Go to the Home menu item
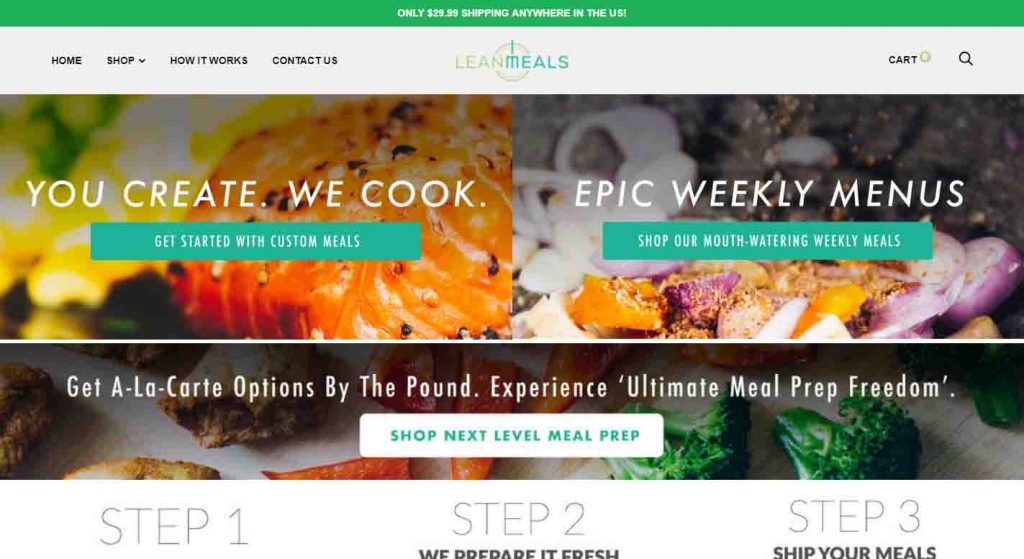Viewport: 1024px width, 559px height. (67, 60)
